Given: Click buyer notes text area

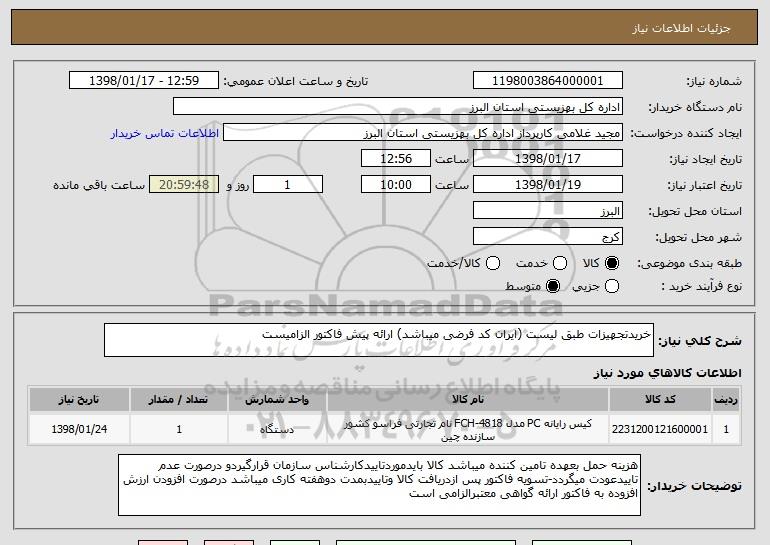Looking at the screenshot, I should coord(379,485).
